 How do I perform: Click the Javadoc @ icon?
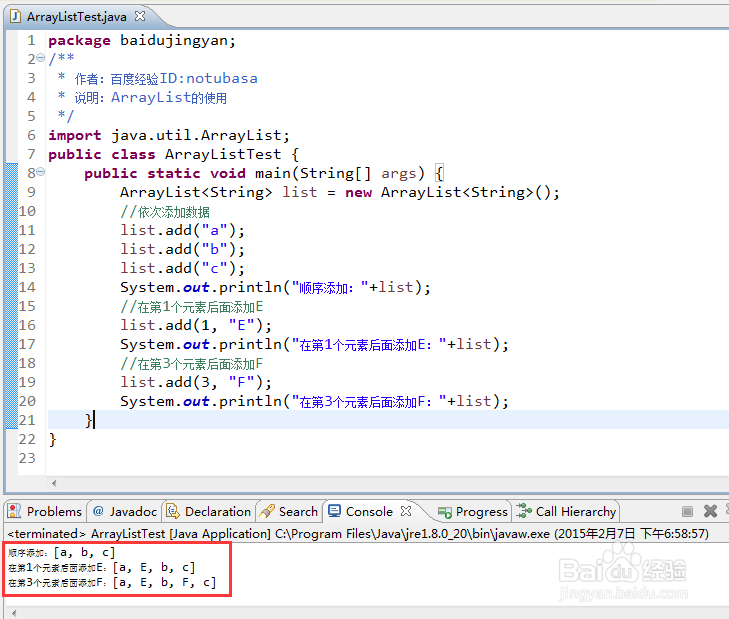pyautogui.click(x=98, y=511)
